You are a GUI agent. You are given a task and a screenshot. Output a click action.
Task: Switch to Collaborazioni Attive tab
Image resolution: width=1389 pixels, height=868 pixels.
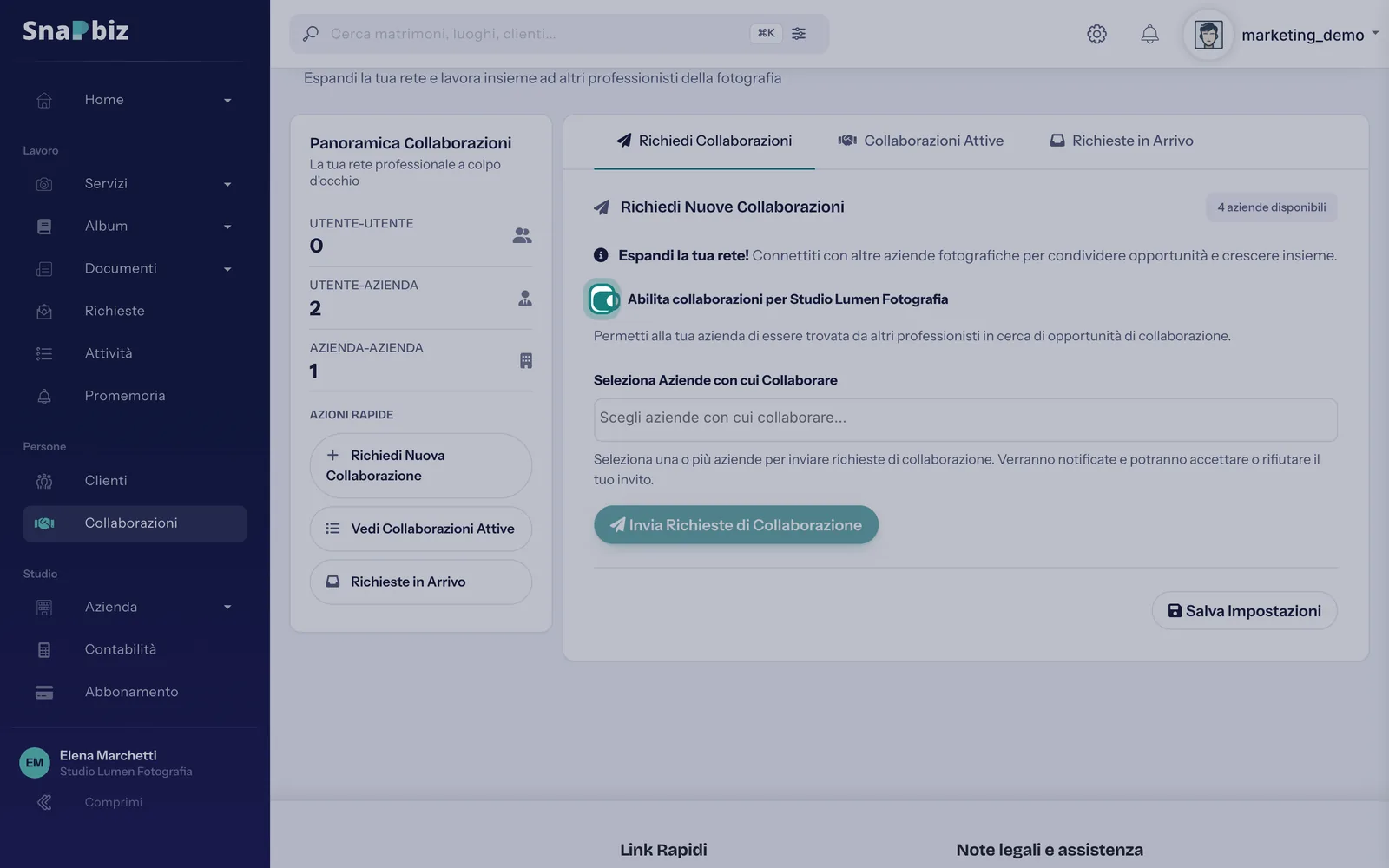920,141
